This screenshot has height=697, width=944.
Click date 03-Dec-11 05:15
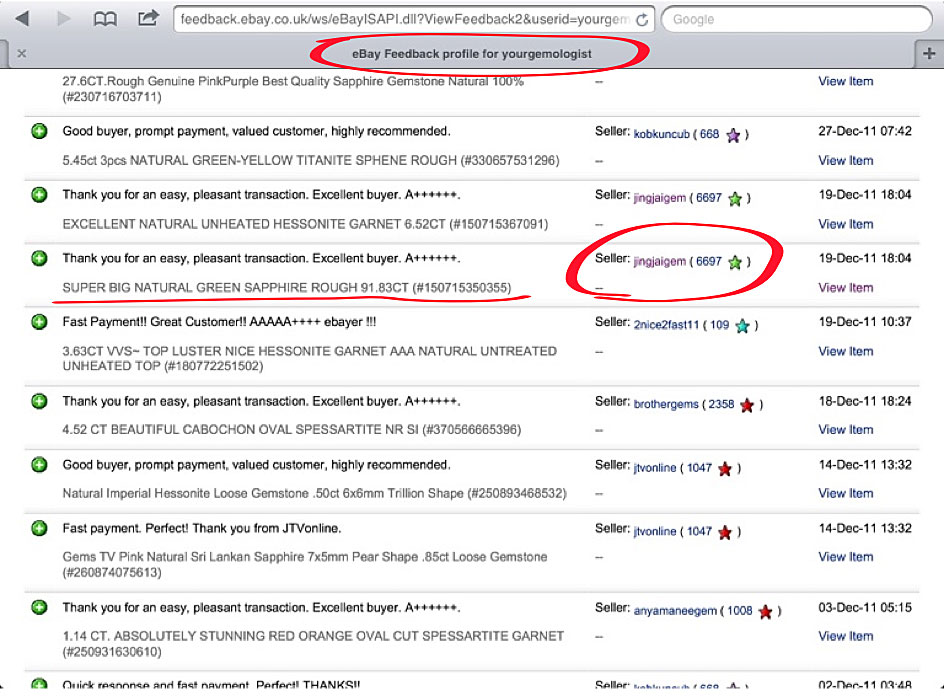(865, 608)
